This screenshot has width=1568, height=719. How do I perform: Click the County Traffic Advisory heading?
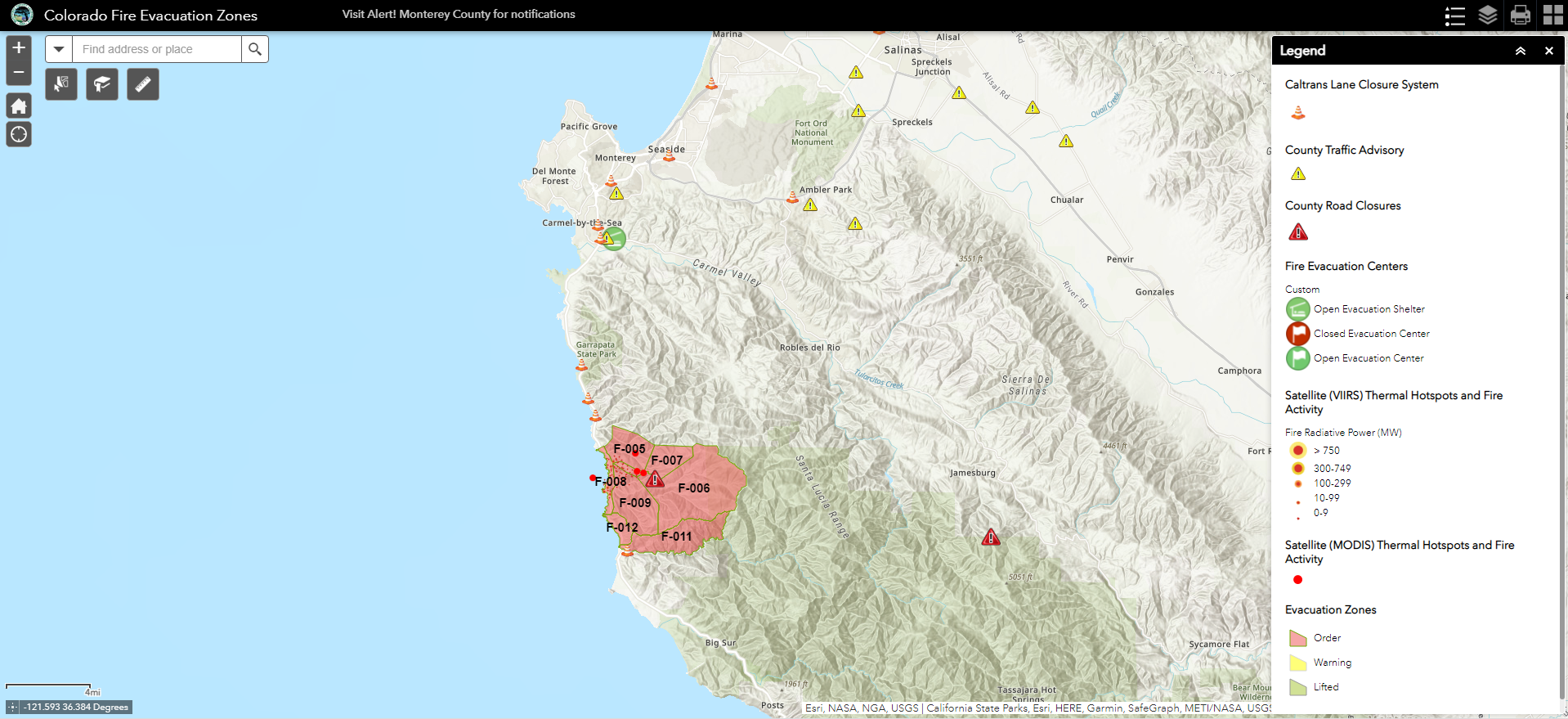point(1345,150)
